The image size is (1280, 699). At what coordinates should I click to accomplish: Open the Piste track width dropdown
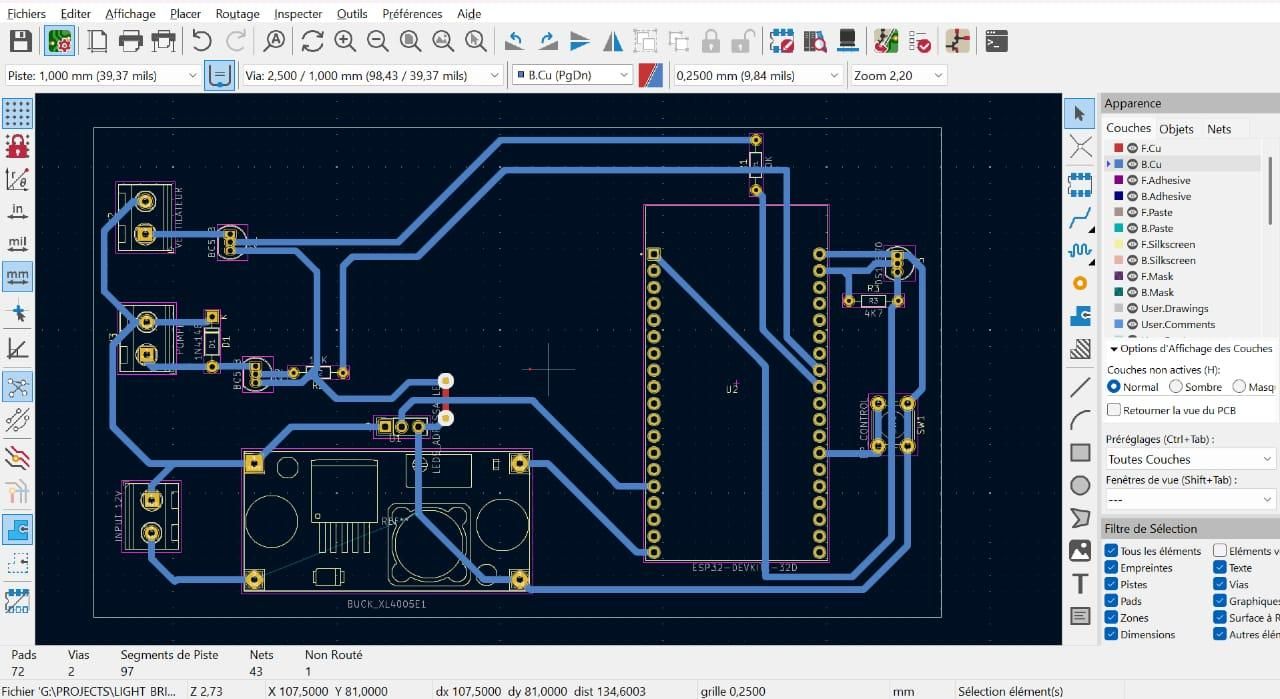[x=102, y=75]
